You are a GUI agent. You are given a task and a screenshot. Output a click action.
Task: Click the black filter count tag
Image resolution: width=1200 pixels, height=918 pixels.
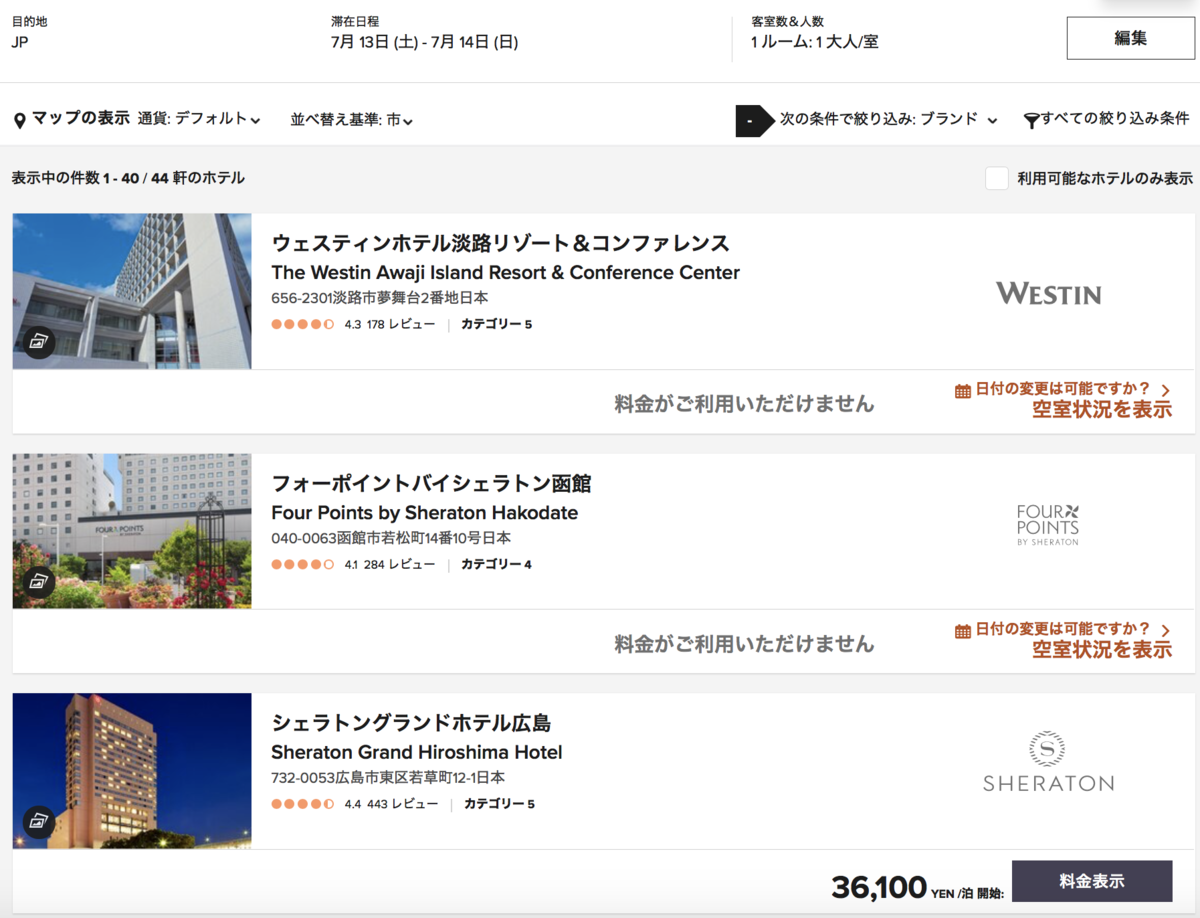(x=755, y=120)
